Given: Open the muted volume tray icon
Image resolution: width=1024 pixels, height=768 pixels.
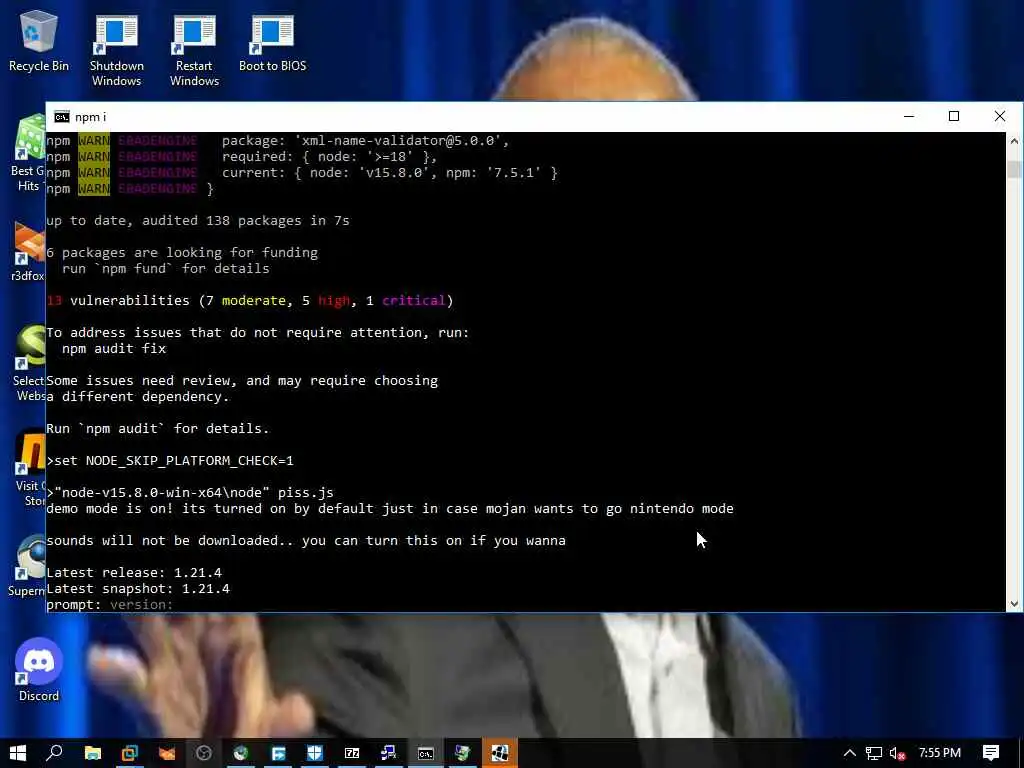Looking at the screenshot, I should tap(897, 754).
